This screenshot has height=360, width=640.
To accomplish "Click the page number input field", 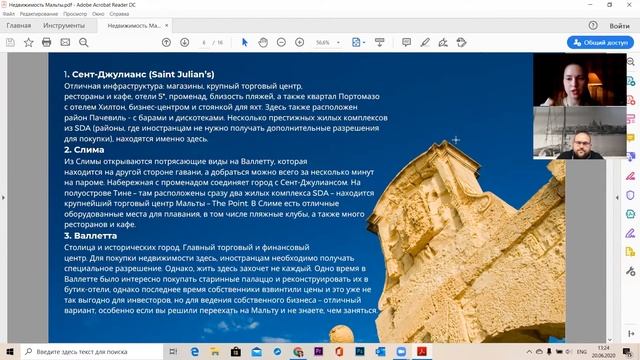I will coord(204,42).
